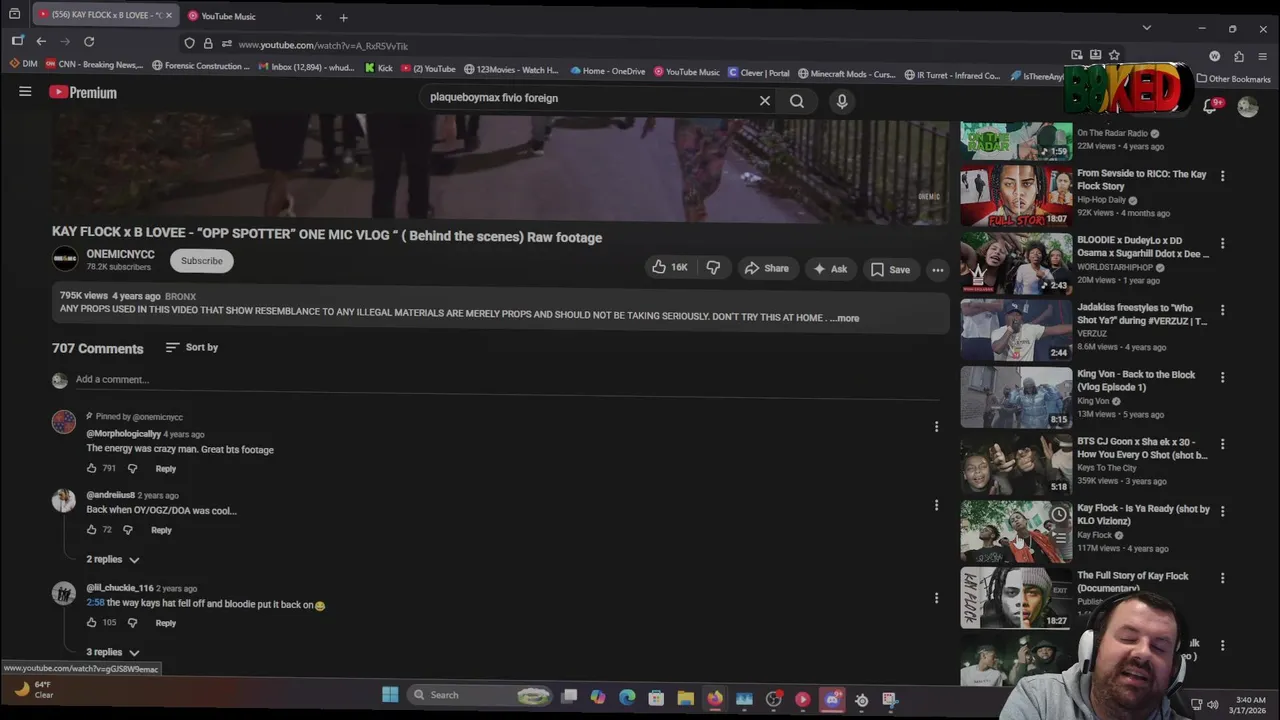Open options menu for @lil_chuckie_116 comment
This screenshot has width=1280, height=720.
[936, 598]
